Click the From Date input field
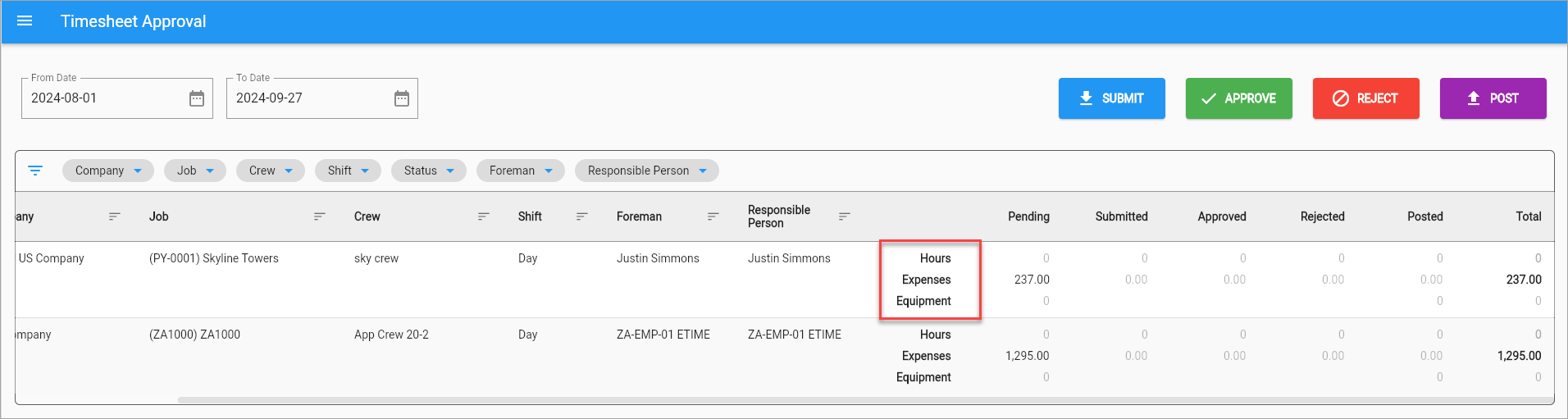This screenshot has width=1568, height=419. (x=105, y=98)
